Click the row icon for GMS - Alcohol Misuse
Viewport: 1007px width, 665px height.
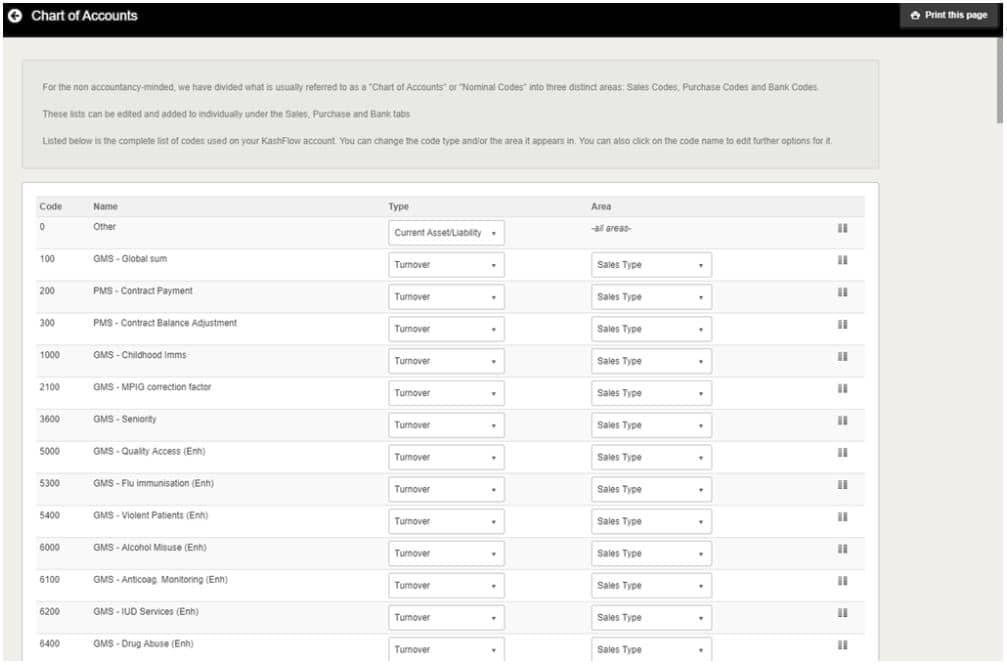click(843, 548)
